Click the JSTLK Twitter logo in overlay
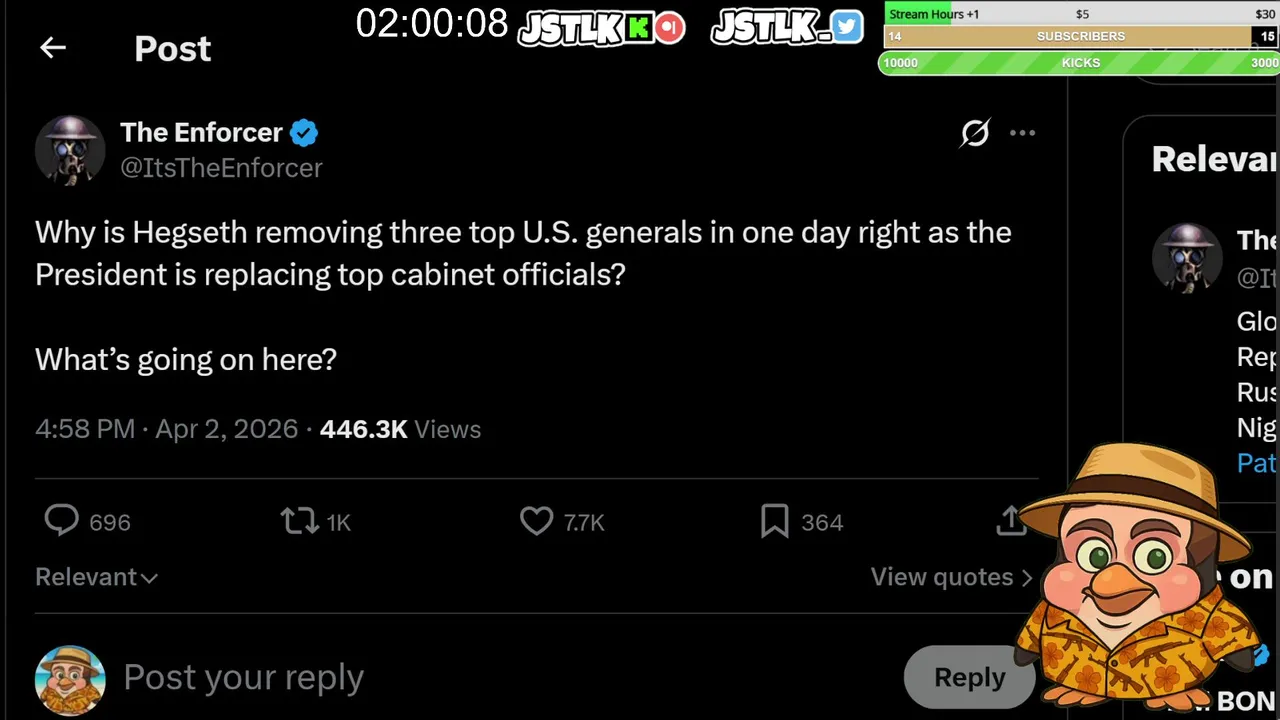 (786, 27)
